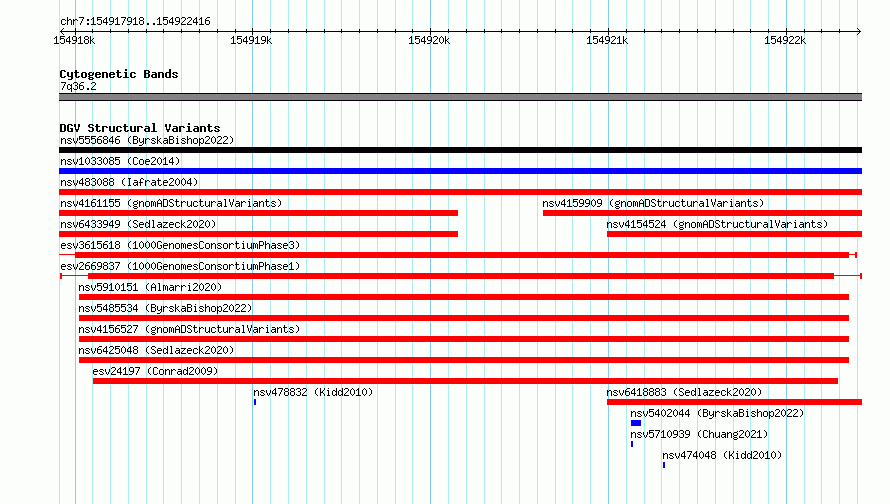Viewport: 890px width, 504px height.
Task: Open nsv5710939 (Chuang2021) label
Action: (699, 434)
